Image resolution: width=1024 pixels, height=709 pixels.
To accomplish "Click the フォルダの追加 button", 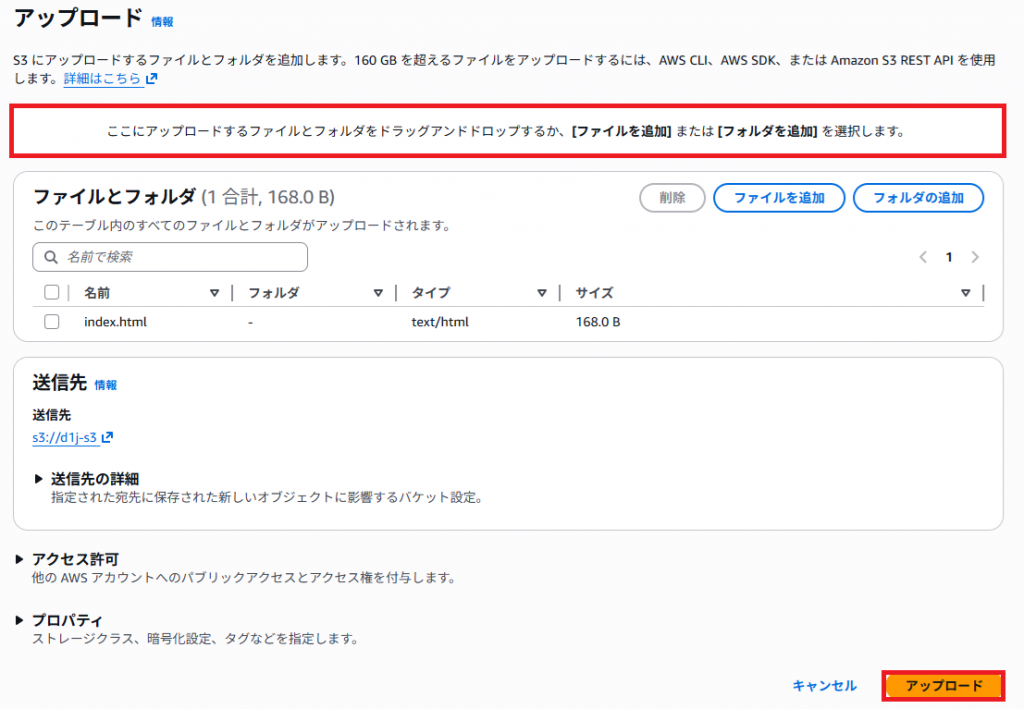I will click(x=918, y=198).
